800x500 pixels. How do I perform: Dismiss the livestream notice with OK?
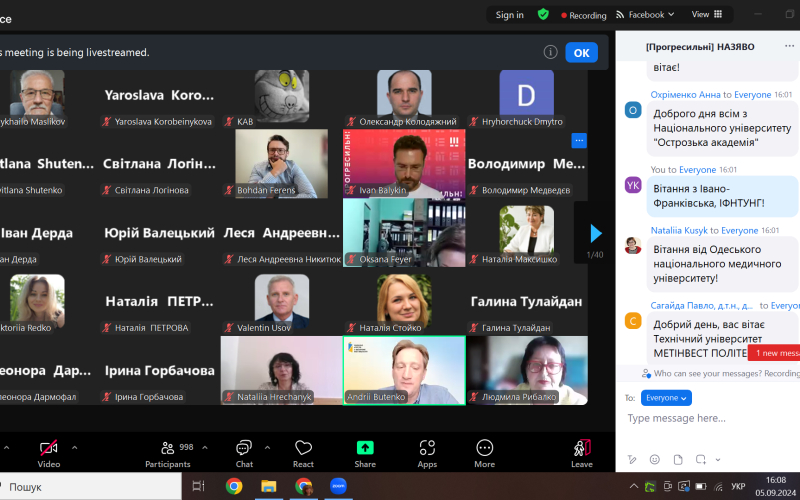click(x=581, y=53)
